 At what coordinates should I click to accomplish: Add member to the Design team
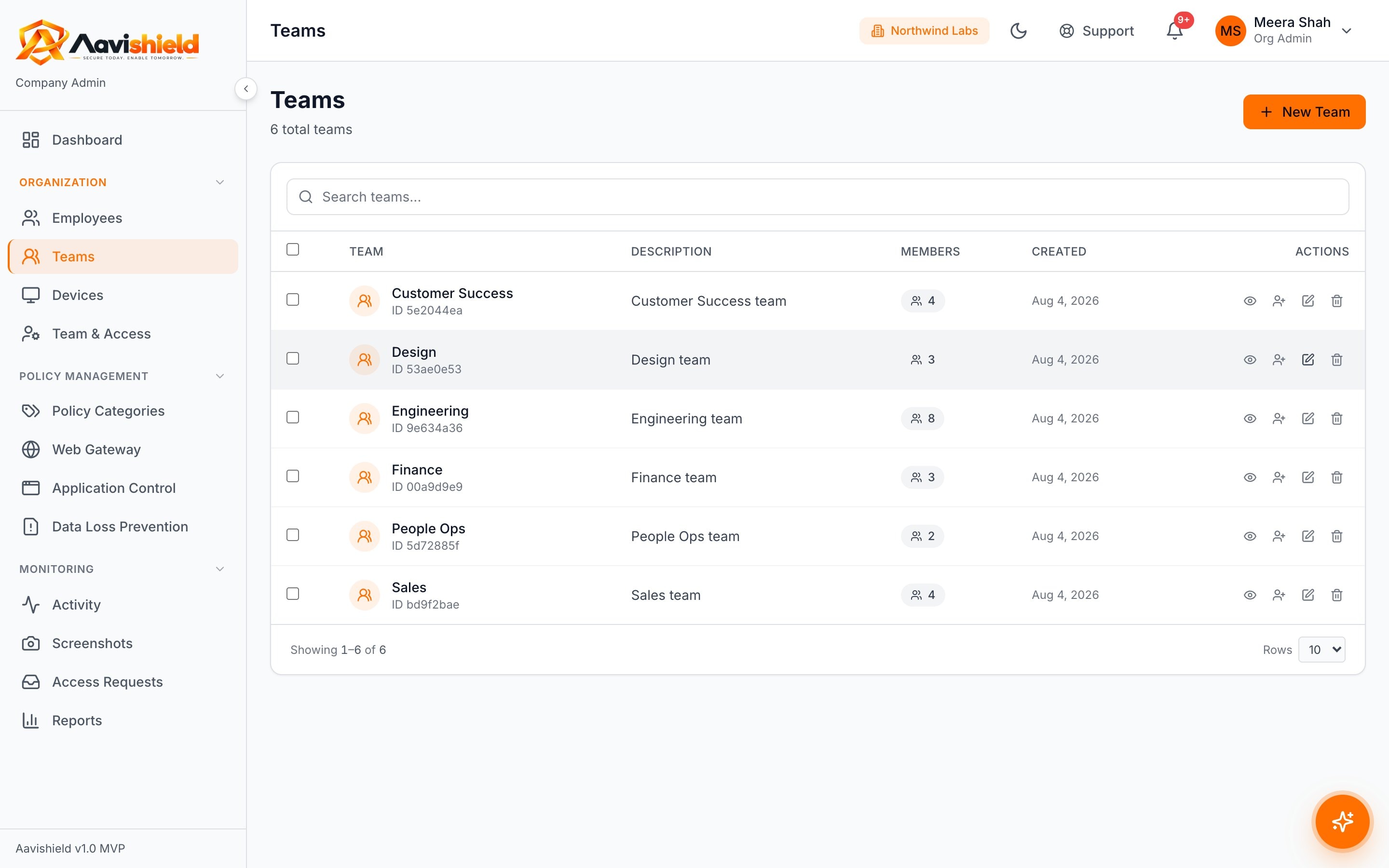click(1278, 360)
